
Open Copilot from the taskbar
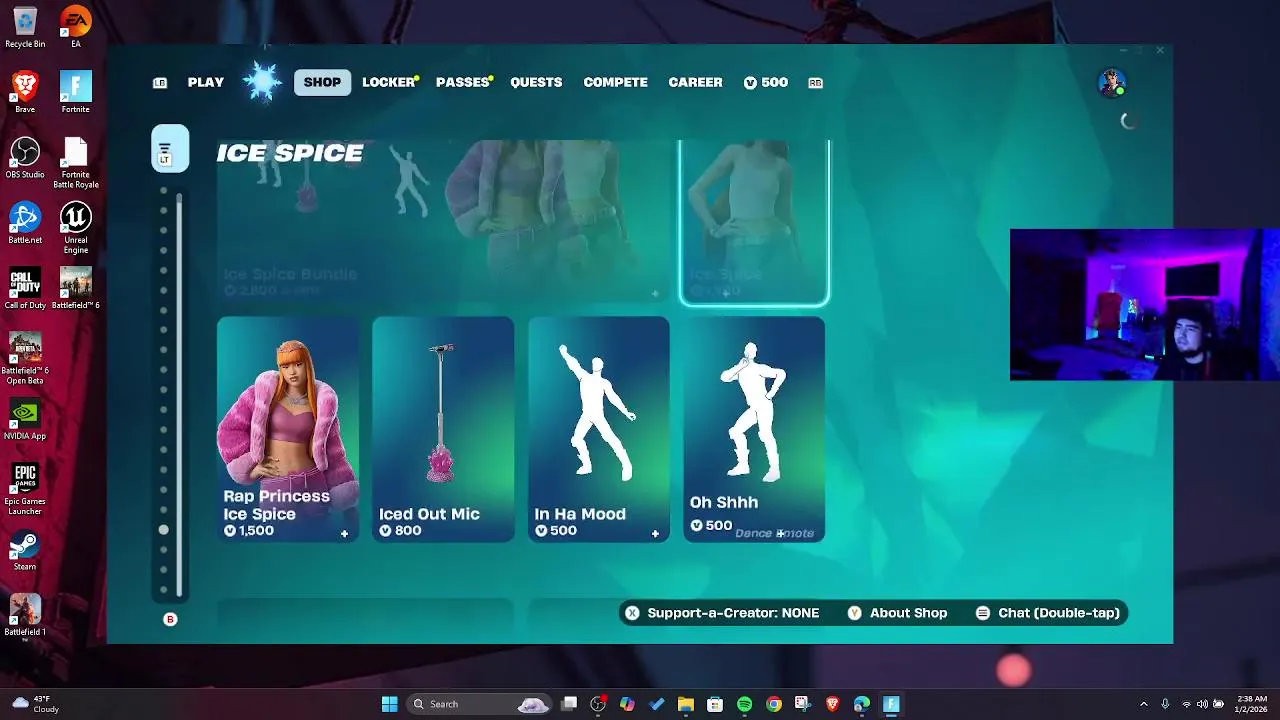627,704
